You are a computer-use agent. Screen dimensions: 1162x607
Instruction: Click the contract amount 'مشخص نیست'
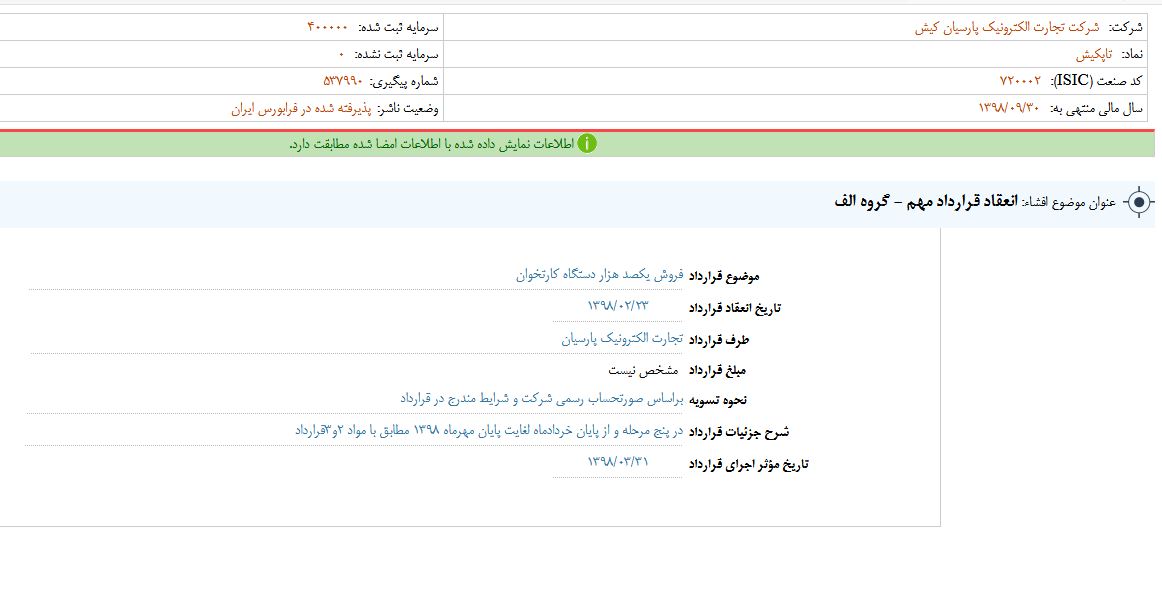point(644,370)
